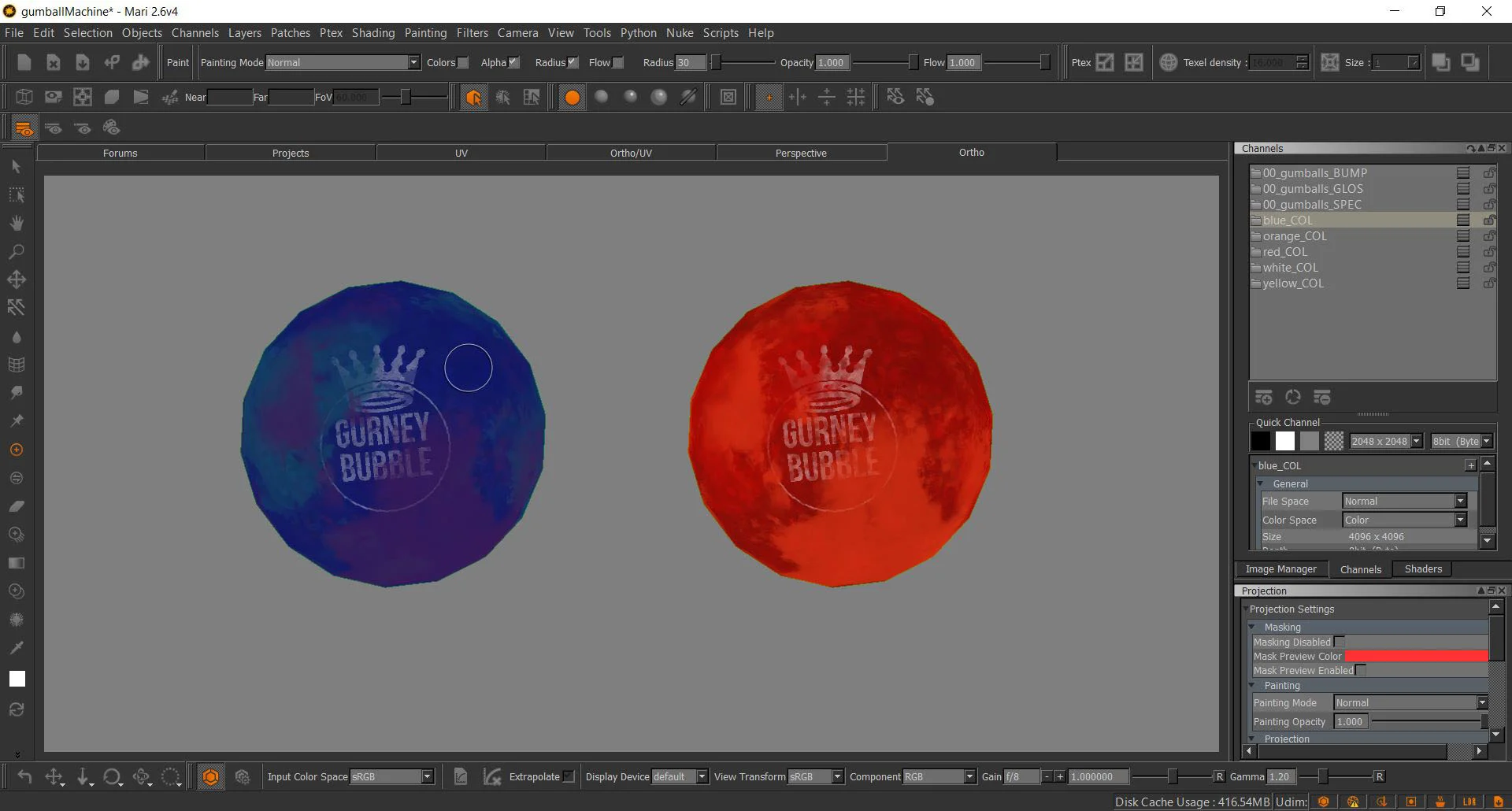Open the Input Color Space sRGB dropdown
This screenshot has height=811, width=1512.
[x=392, y=776]
